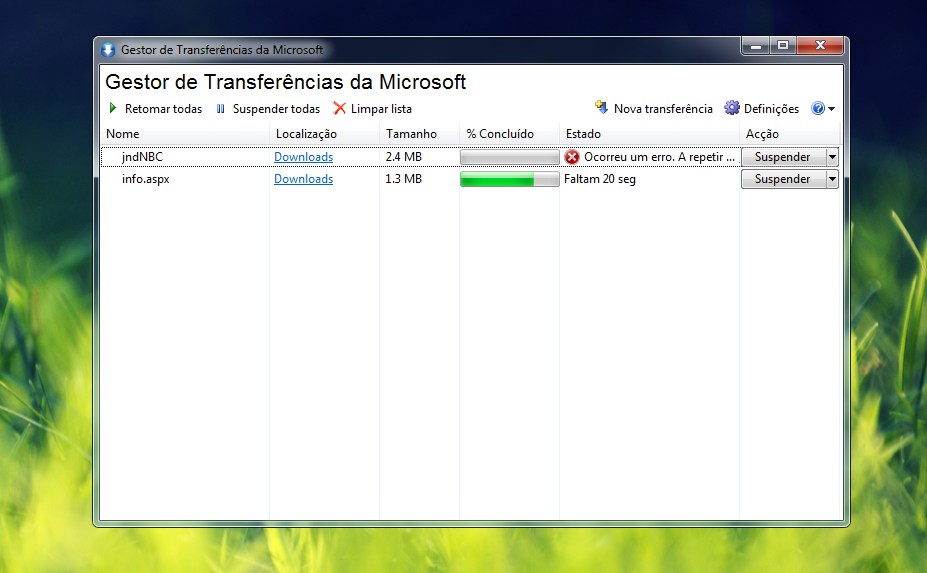This screenshot has width=927, height=573.
Task: Select the info.aspx file name
Action: click(x=145, y=179)
